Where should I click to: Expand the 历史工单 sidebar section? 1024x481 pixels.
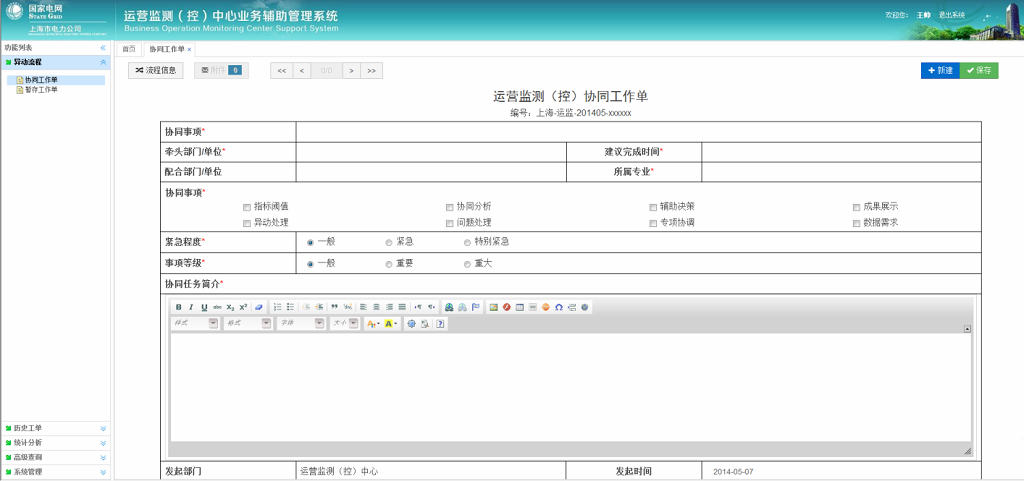coord(55,428)
